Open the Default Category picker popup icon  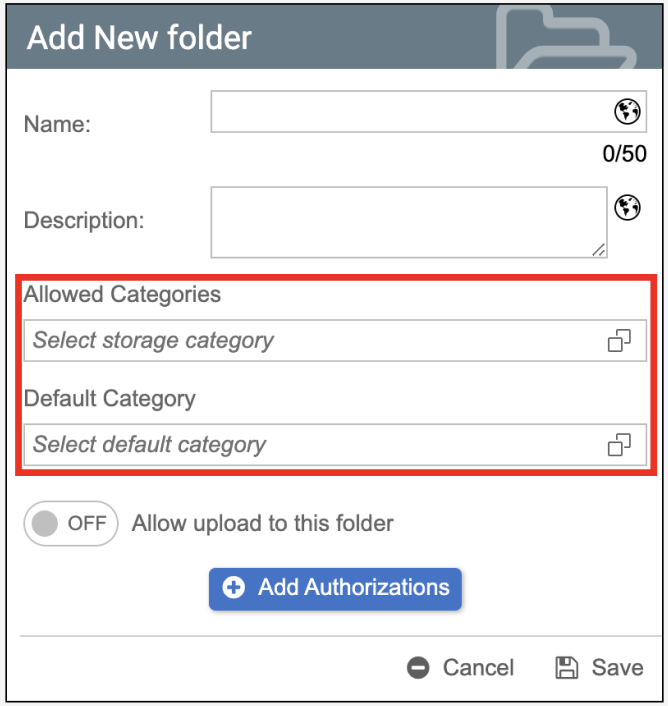pos(620,445)
